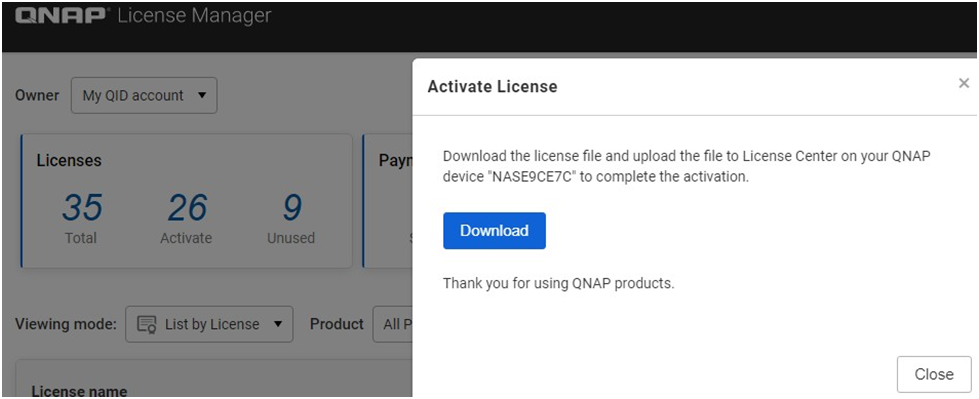Click the Licenses card heading

(69, 160)
